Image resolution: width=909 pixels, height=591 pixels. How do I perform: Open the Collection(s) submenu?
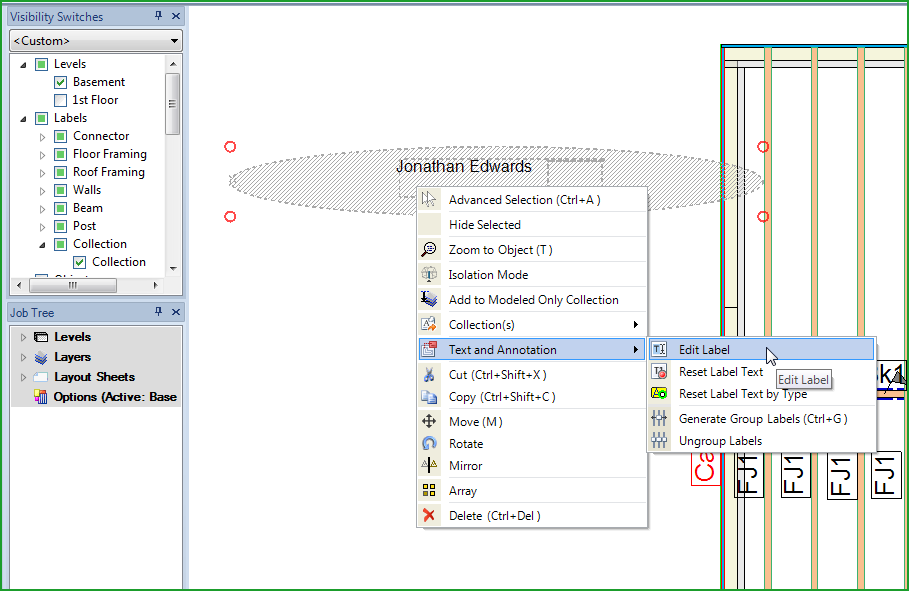[532, 324]
